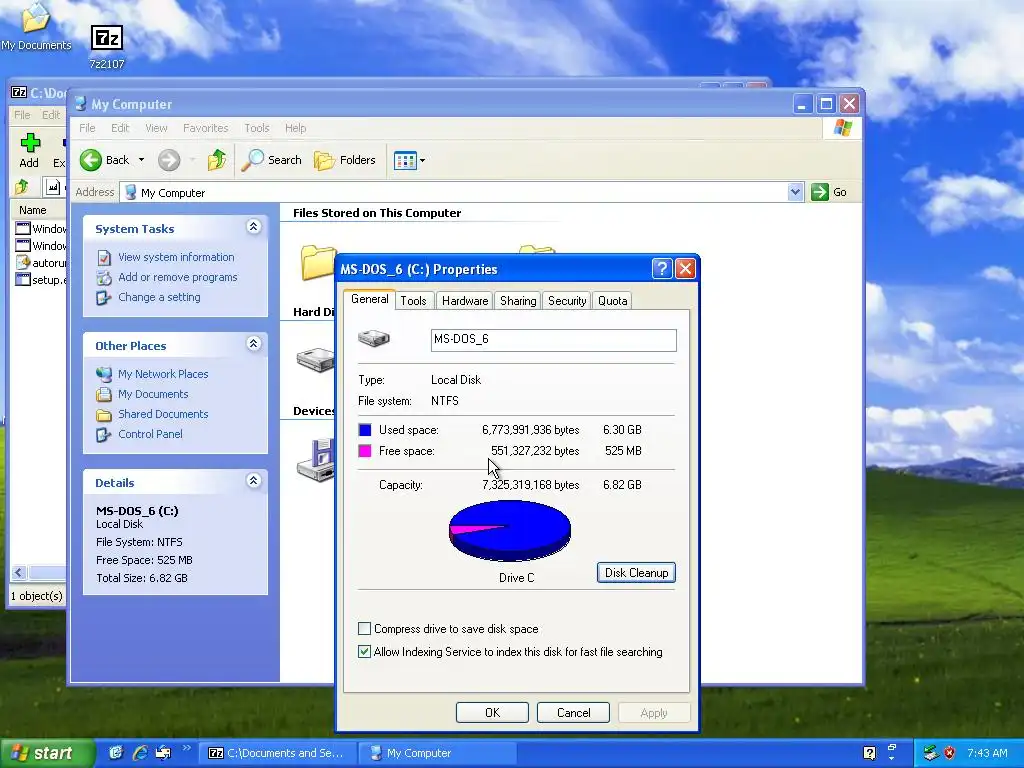
Task: Collapse the System Tasks panel
Action: point(254,227)
